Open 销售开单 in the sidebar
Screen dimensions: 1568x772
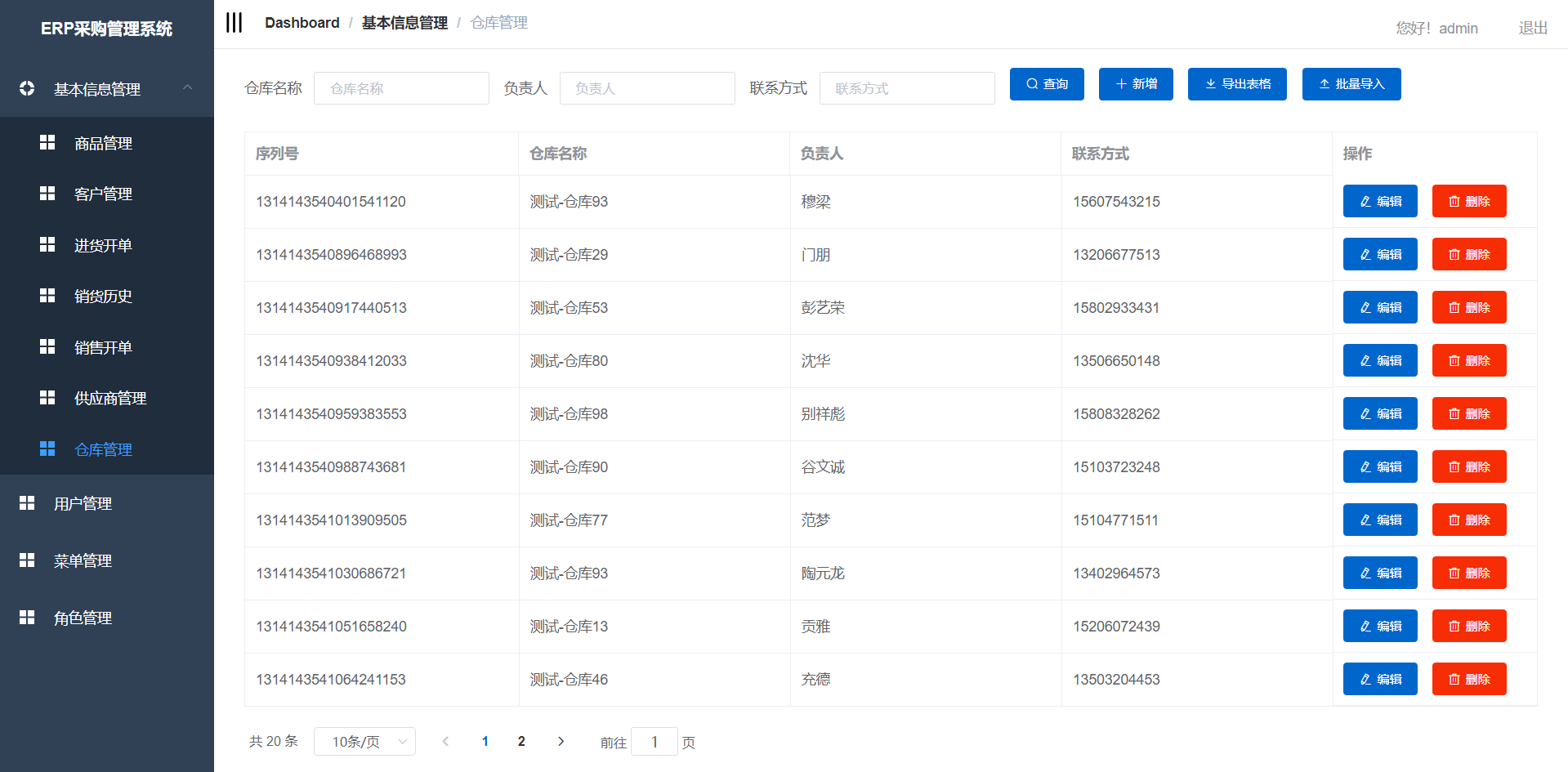pos(103,347)
